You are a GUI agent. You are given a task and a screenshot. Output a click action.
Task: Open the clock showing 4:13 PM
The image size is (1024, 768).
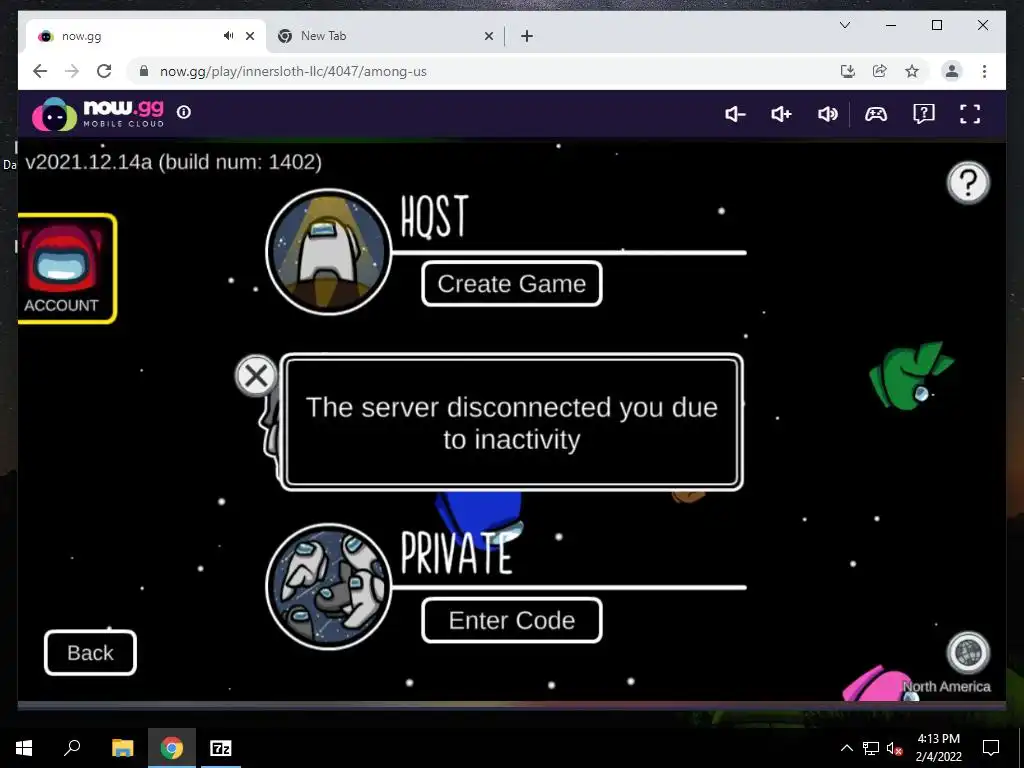point(938,748)
